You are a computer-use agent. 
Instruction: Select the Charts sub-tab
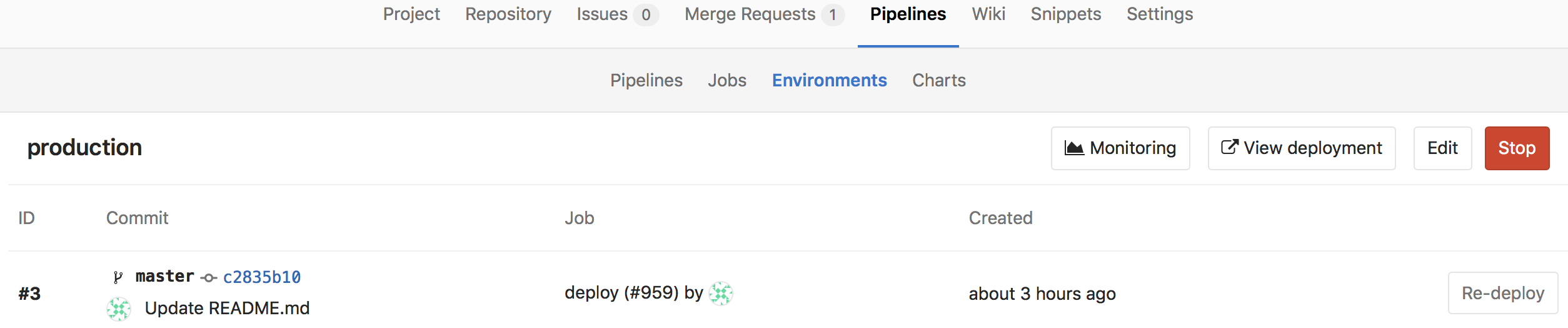point(938,81)
